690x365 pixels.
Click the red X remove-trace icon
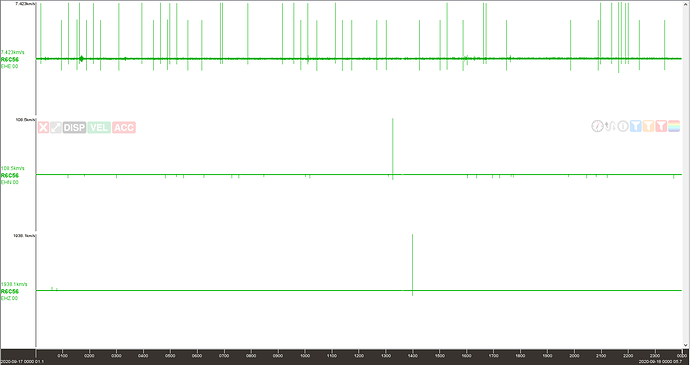[43, 128]
